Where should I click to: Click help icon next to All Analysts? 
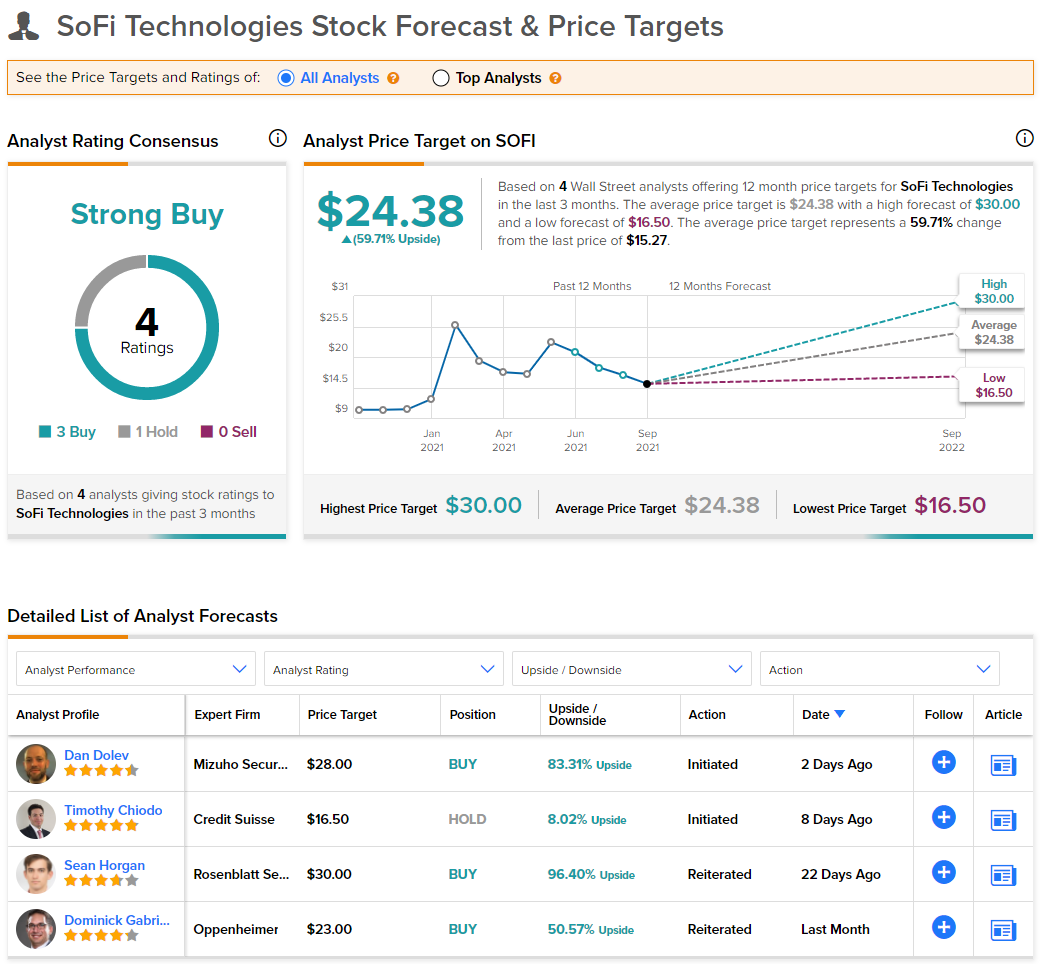click(393, 78)
